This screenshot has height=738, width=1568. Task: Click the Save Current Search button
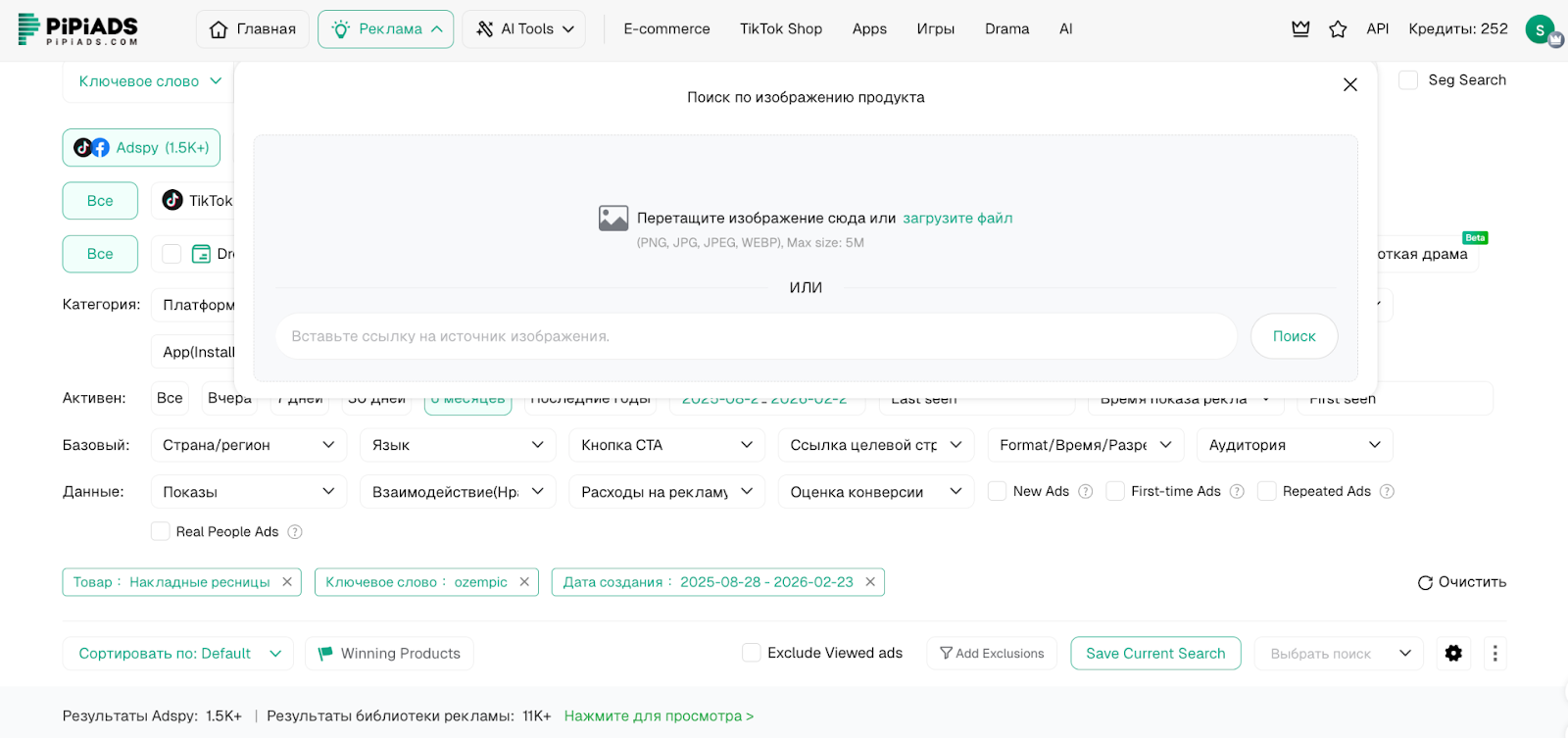pos(1155,654)
